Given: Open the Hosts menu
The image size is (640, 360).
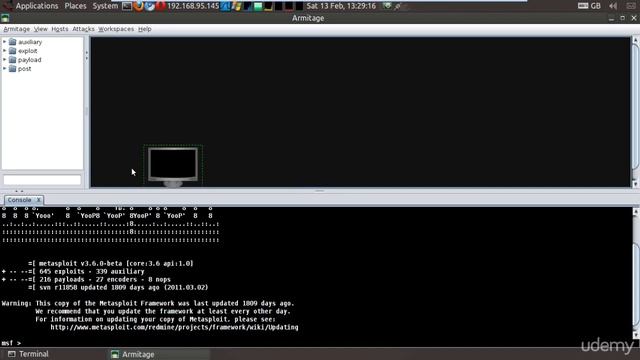Looking at the screenshot, I should [x=60, y=29].
